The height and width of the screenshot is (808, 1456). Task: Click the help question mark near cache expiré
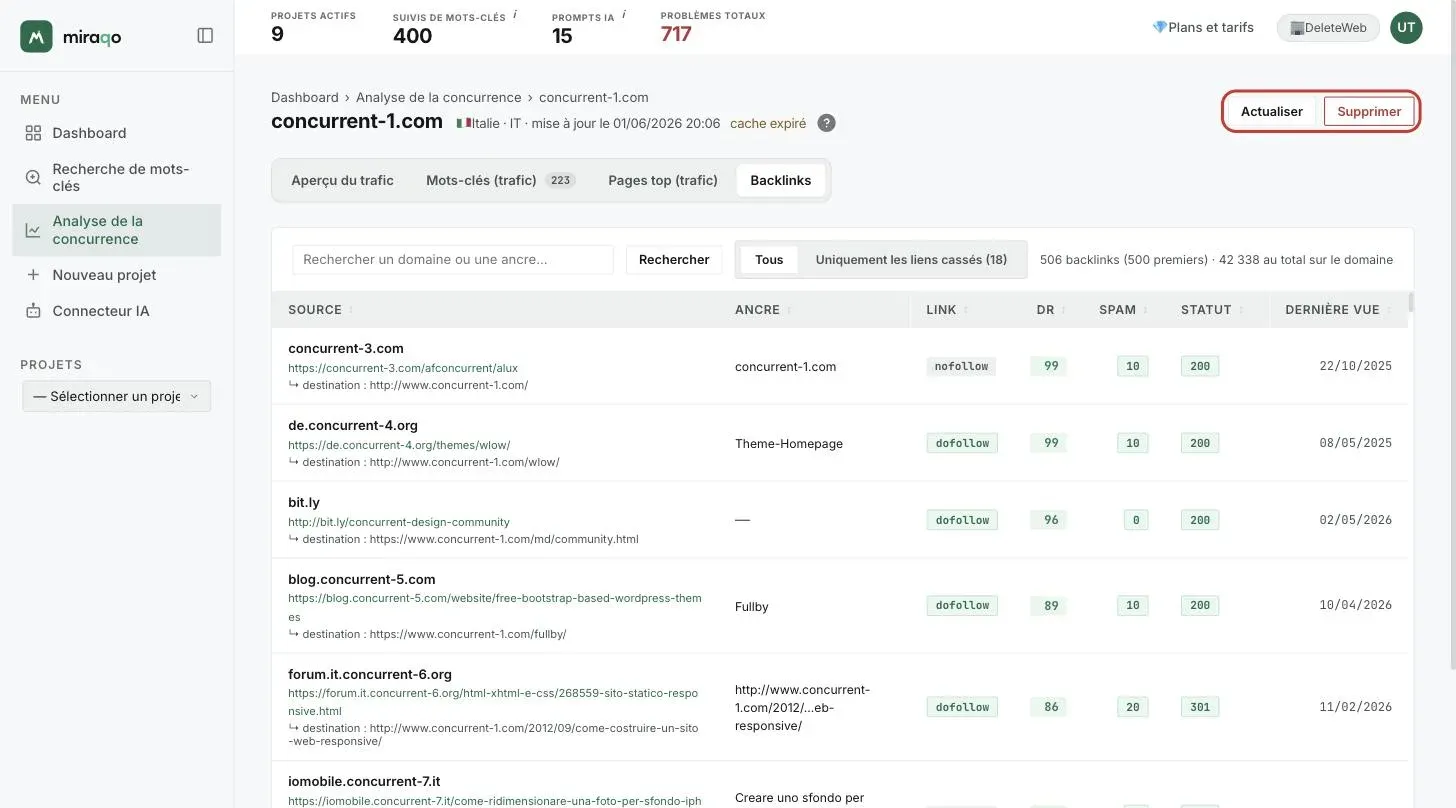point(826,123)
